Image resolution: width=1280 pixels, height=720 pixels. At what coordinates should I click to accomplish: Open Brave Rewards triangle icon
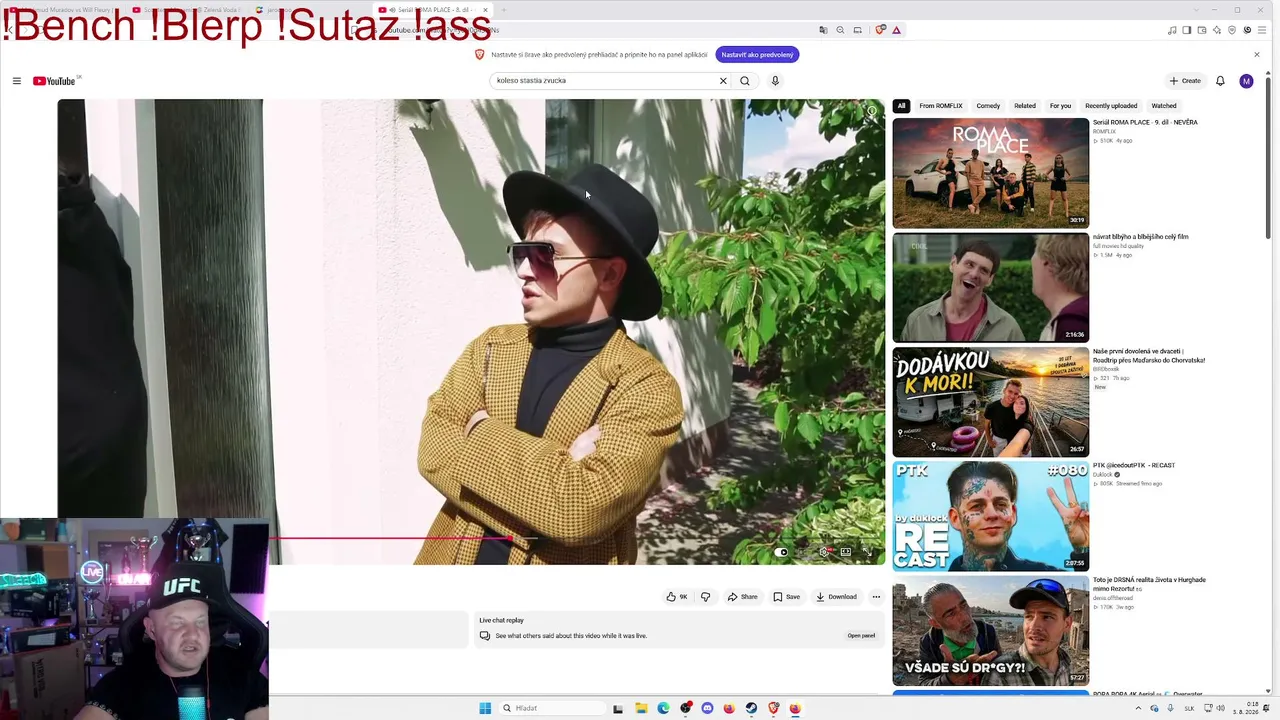click(x=896, y=30)
